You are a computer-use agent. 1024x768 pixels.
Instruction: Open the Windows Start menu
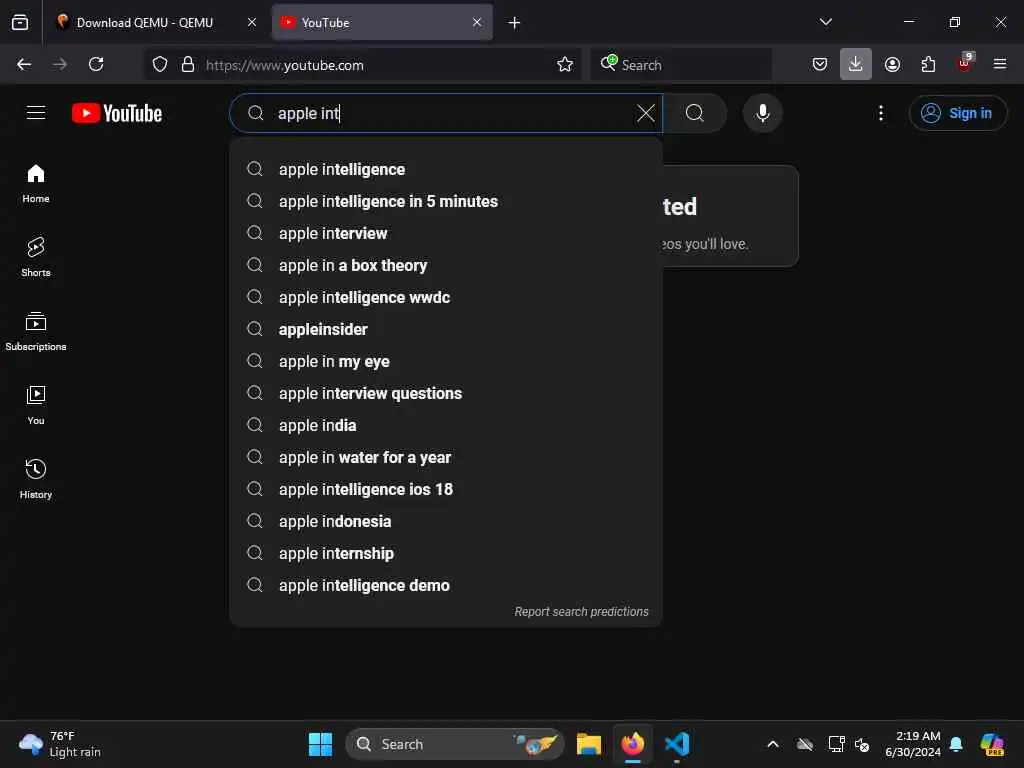point(320,744)
